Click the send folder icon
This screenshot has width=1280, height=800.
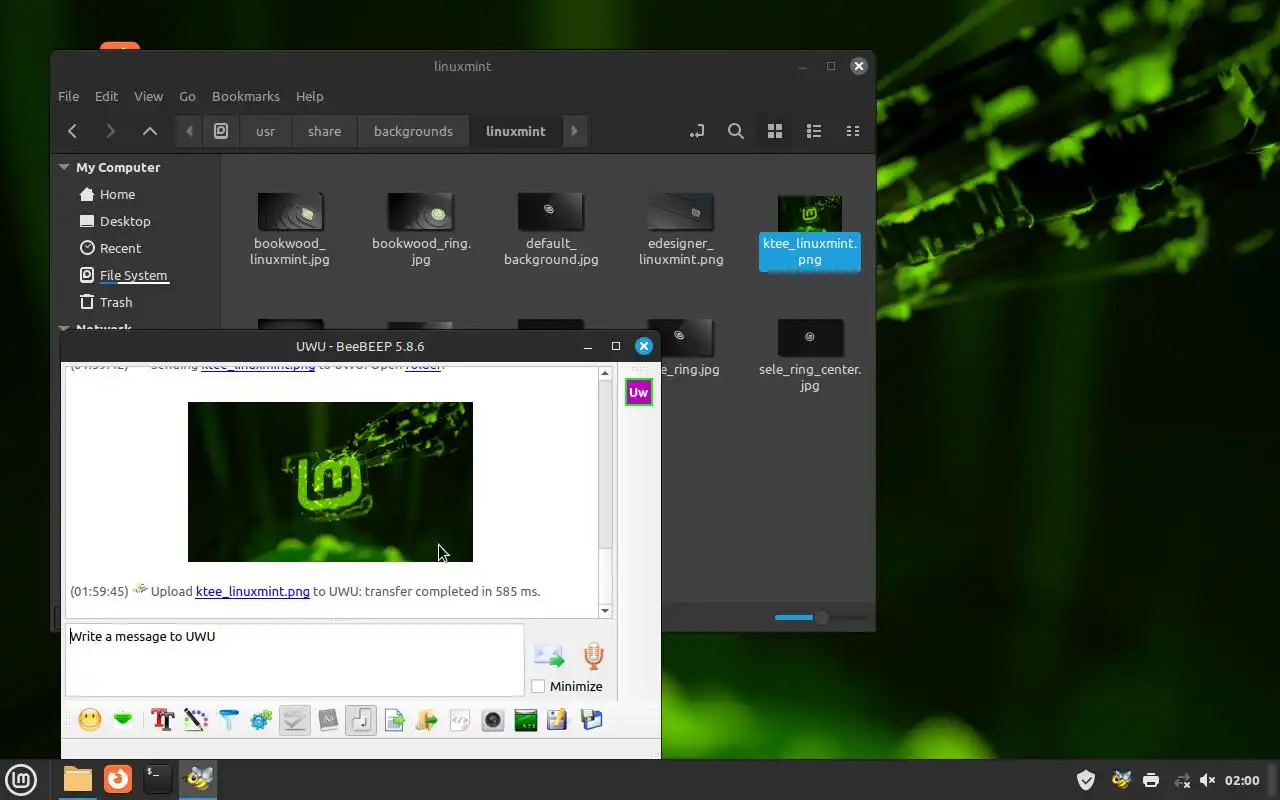427,719
